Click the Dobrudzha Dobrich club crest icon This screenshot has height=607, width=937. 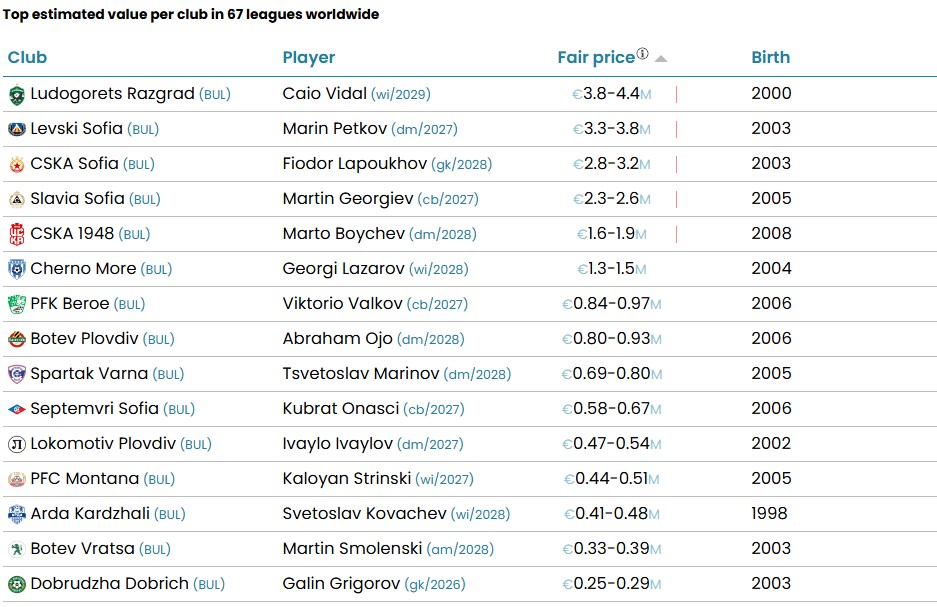point(17,585)
